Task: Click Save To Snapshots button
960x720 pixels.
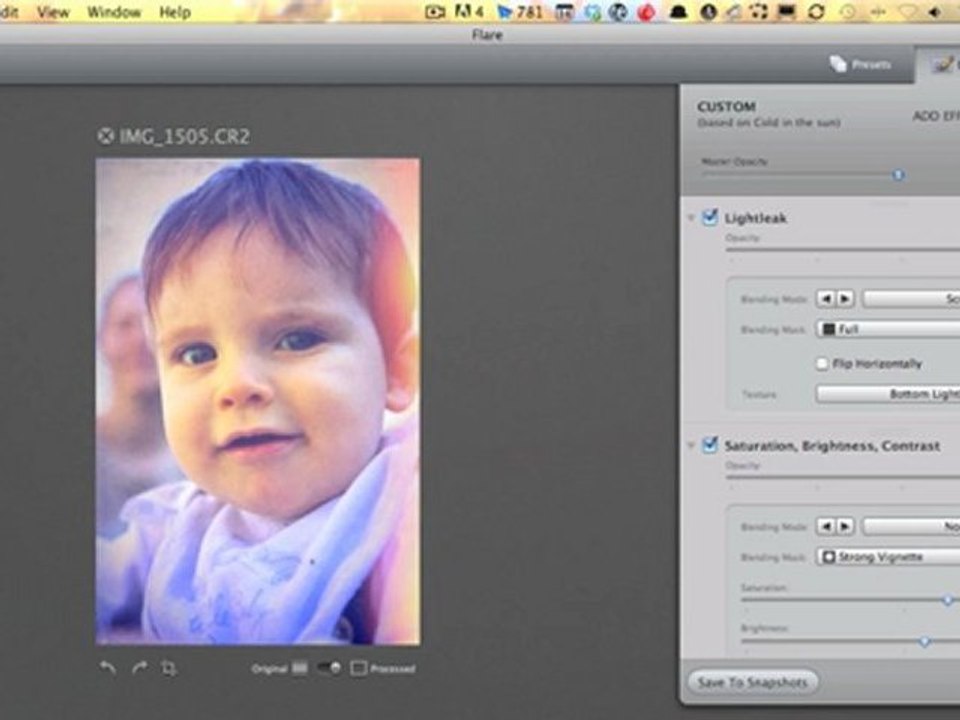Action: point(752,682)
